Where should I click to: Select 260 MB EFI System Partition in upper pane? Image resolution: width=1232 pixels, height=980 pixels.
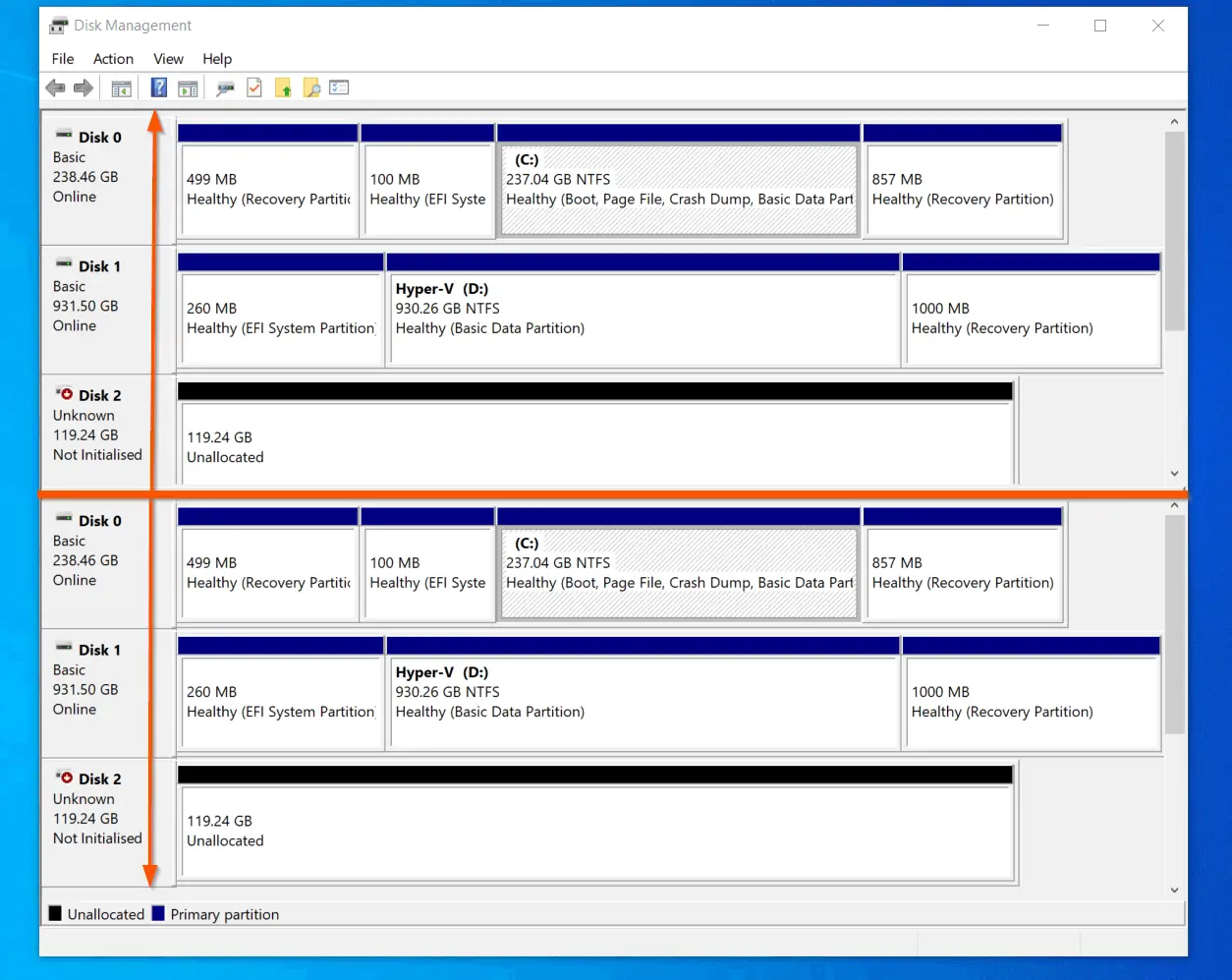point(280,310)
